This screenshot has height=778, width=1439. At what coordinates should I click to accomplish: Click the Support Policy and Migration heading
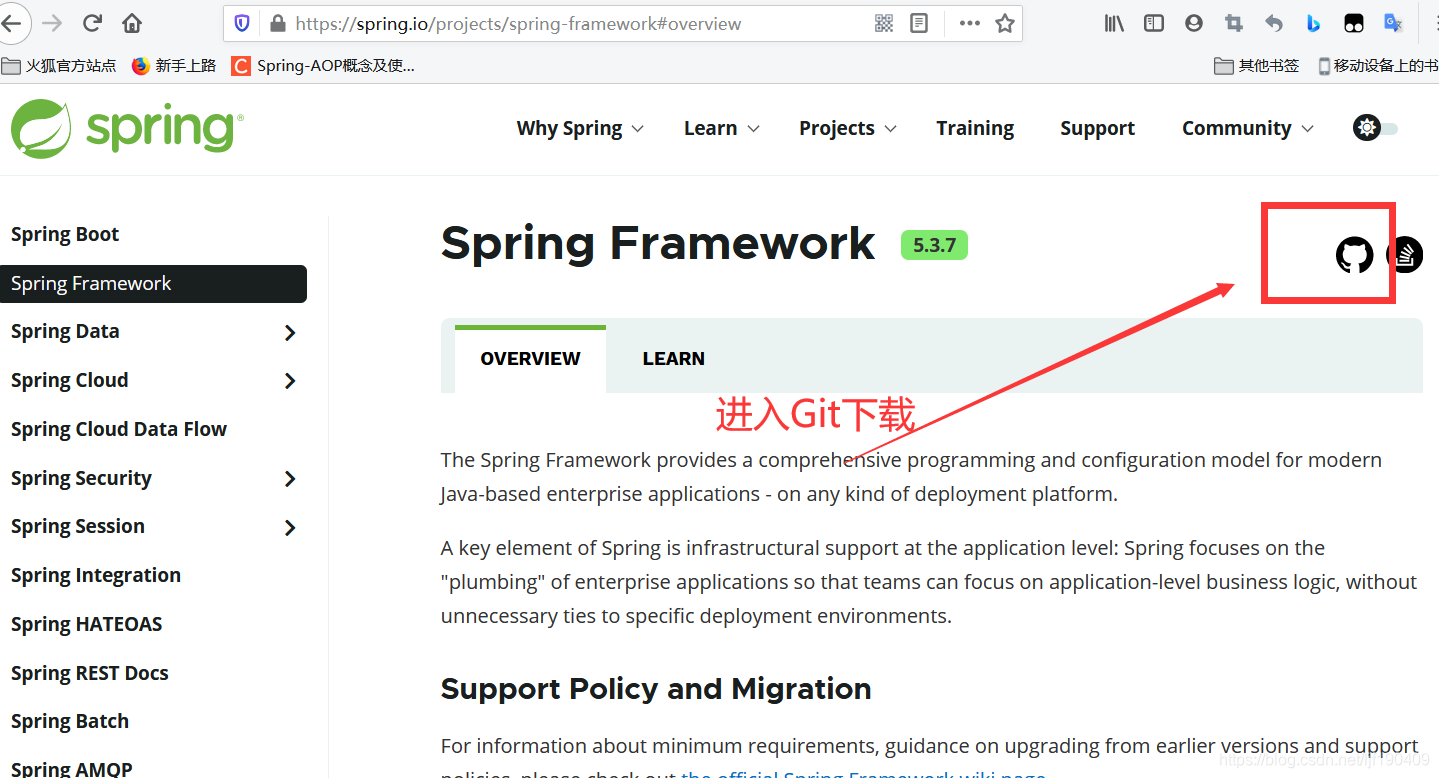pos(656,689)
